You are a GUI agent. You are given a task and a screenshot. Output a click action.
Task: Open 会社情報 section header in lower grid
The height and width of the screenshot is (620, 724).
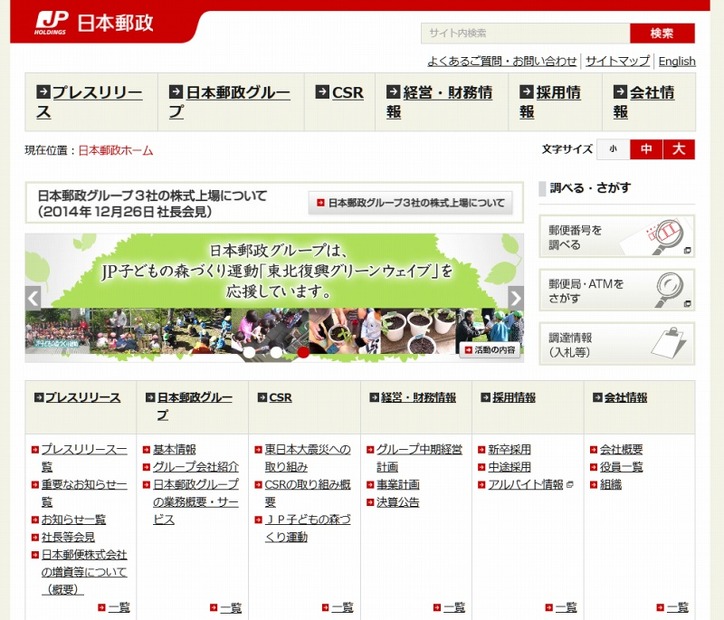pyautogui.click(x=620, y=397)
